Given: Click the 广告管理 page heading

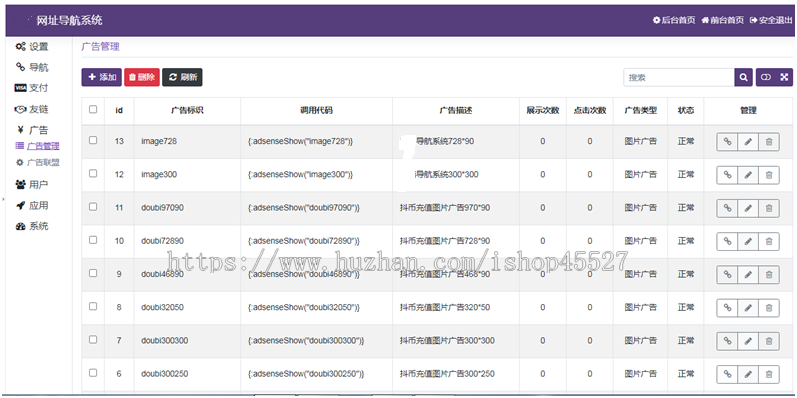Looking at the screenshot, I should pyautogui.click(x=100, y=47).
